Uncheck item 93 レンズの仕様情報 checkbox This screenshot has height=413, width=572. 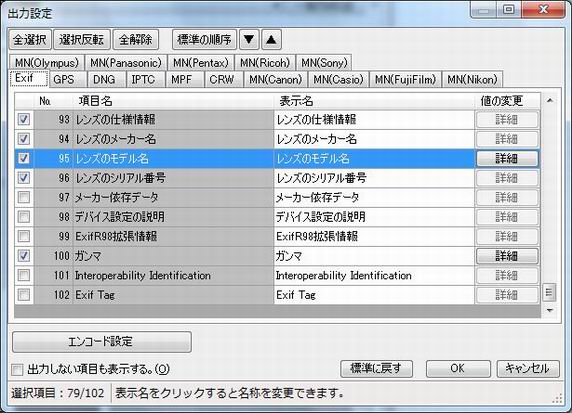pyautogui.click(x=24, y=119)
